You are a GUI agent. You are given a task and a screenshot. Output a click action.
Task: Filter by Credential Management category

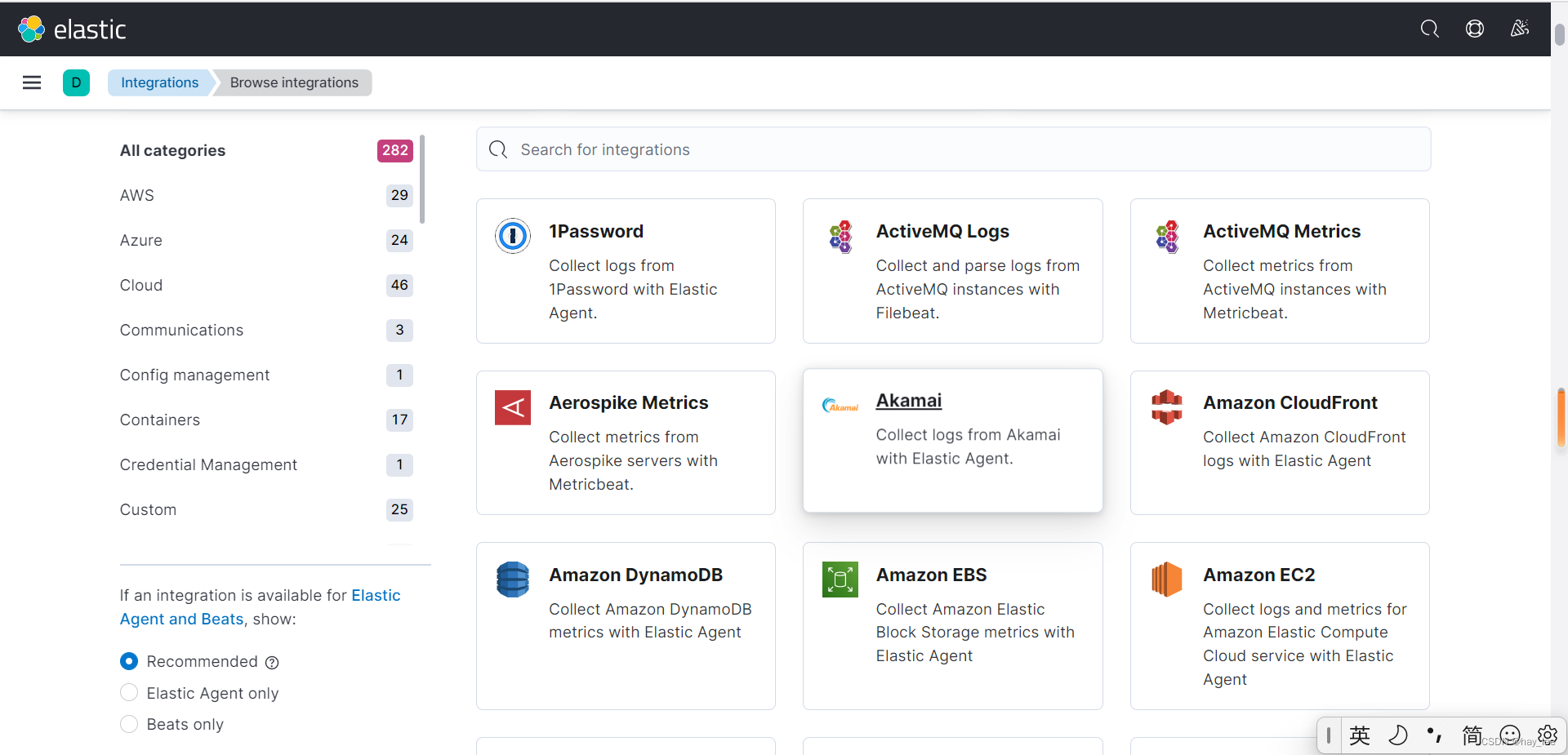(x=266, y=464)
